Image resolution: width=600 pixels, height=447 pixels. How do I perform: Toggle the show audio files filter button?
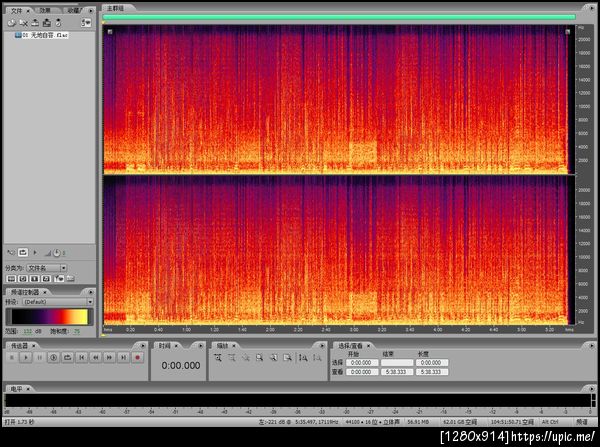pyautogui.click(x=11, y=279)
